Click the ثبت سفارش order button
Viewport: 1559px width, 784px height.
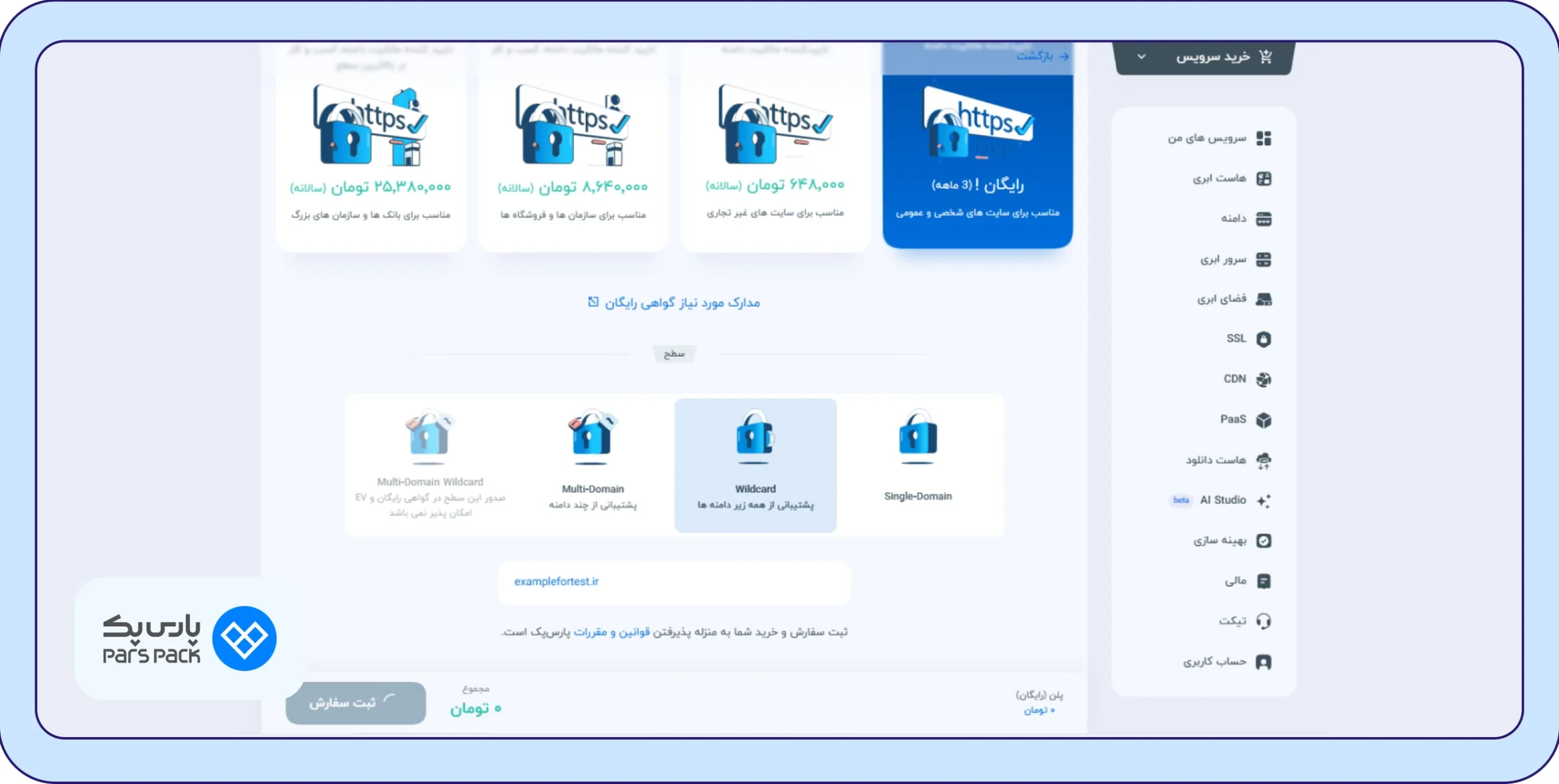(x=356, y=703)
